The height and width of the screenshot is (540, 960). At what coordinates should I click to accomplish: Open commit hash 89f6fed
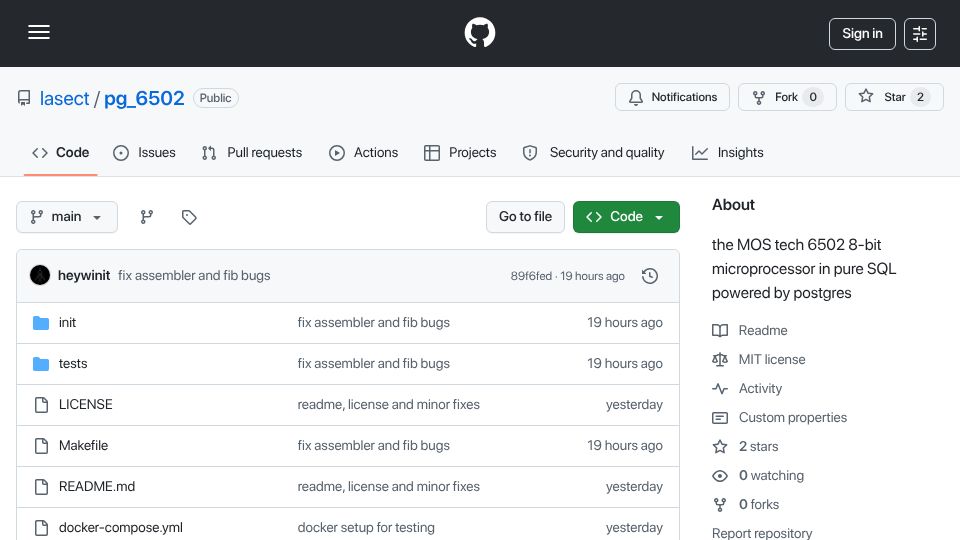point(531,276)
